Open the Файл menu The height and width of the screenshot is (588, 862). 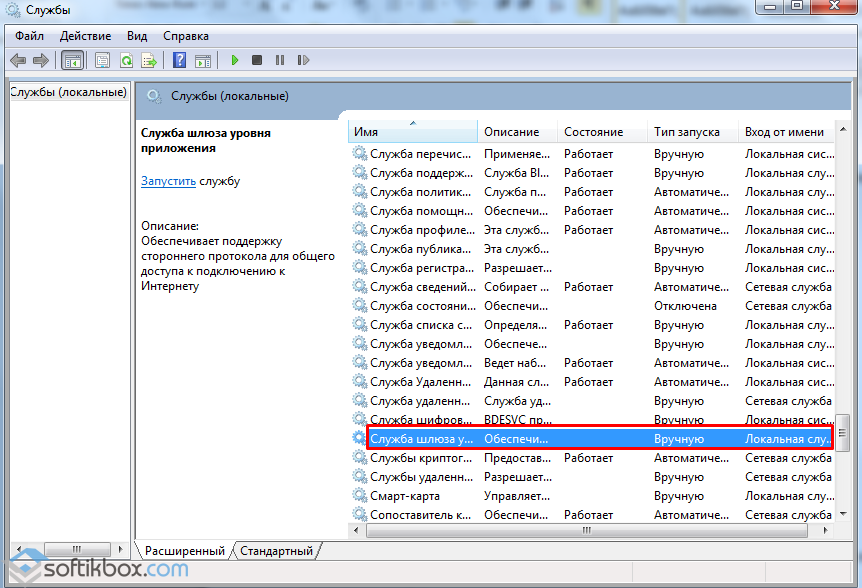[x=29, y=36]
